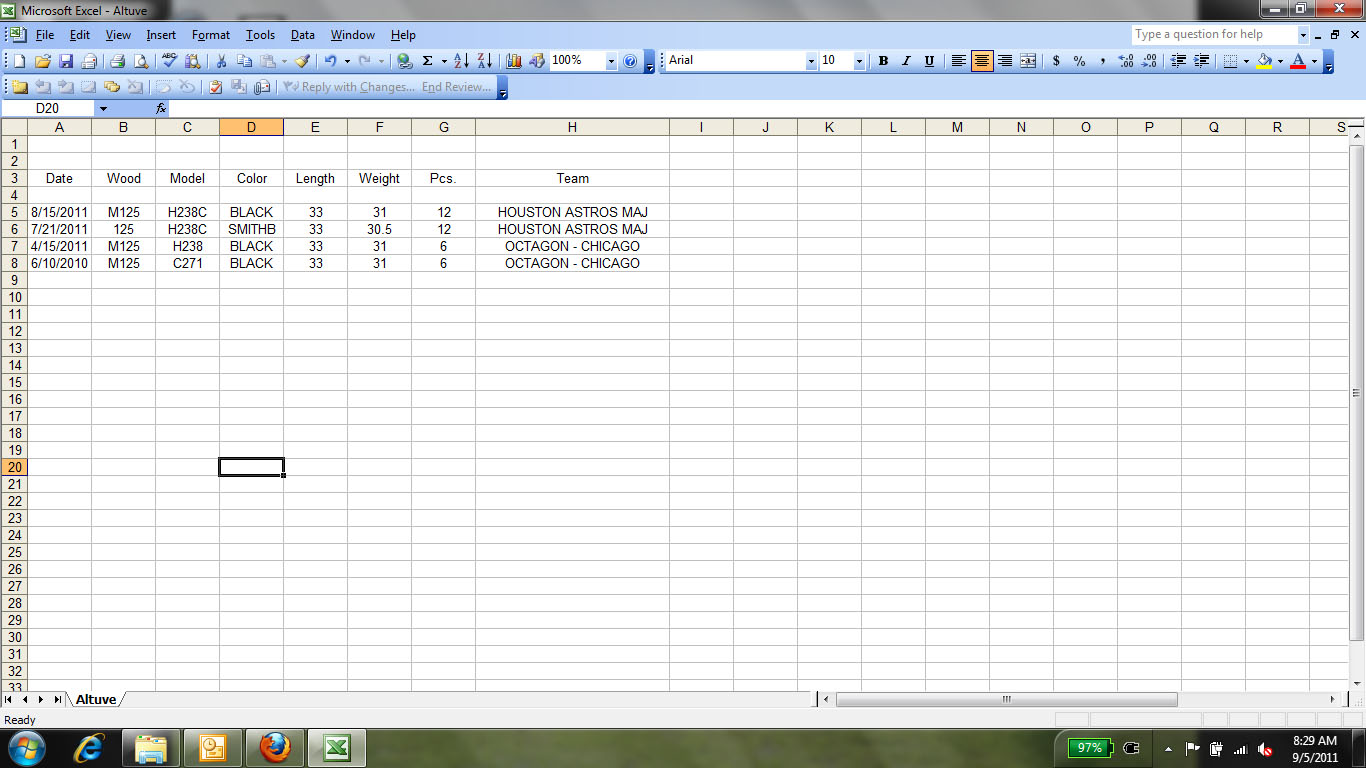Open the Font Color palette dropdown arrow
Viewport: 1366px width, 768px height.
1314,61
